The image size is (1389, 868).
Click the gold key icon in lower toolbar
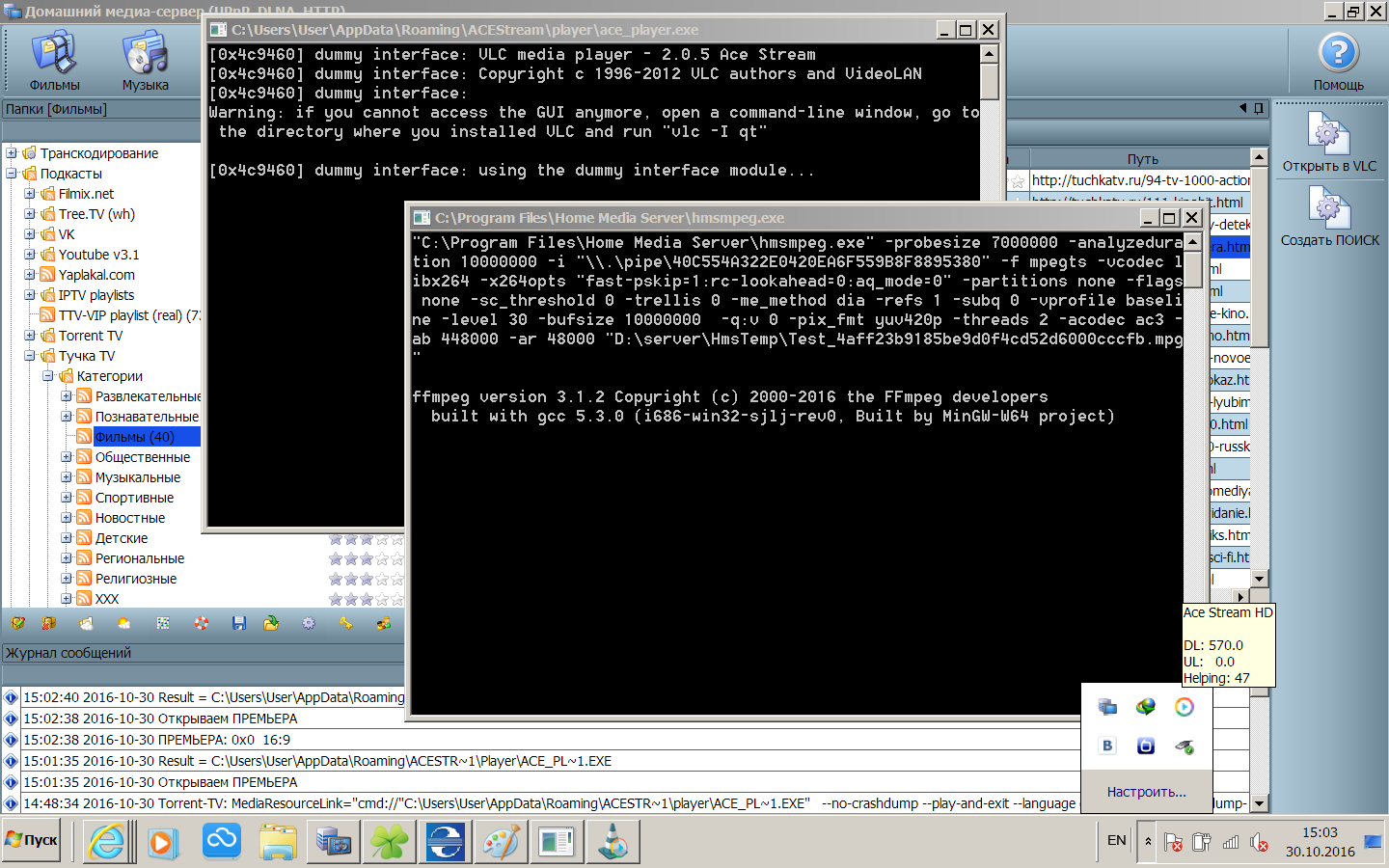345,624
